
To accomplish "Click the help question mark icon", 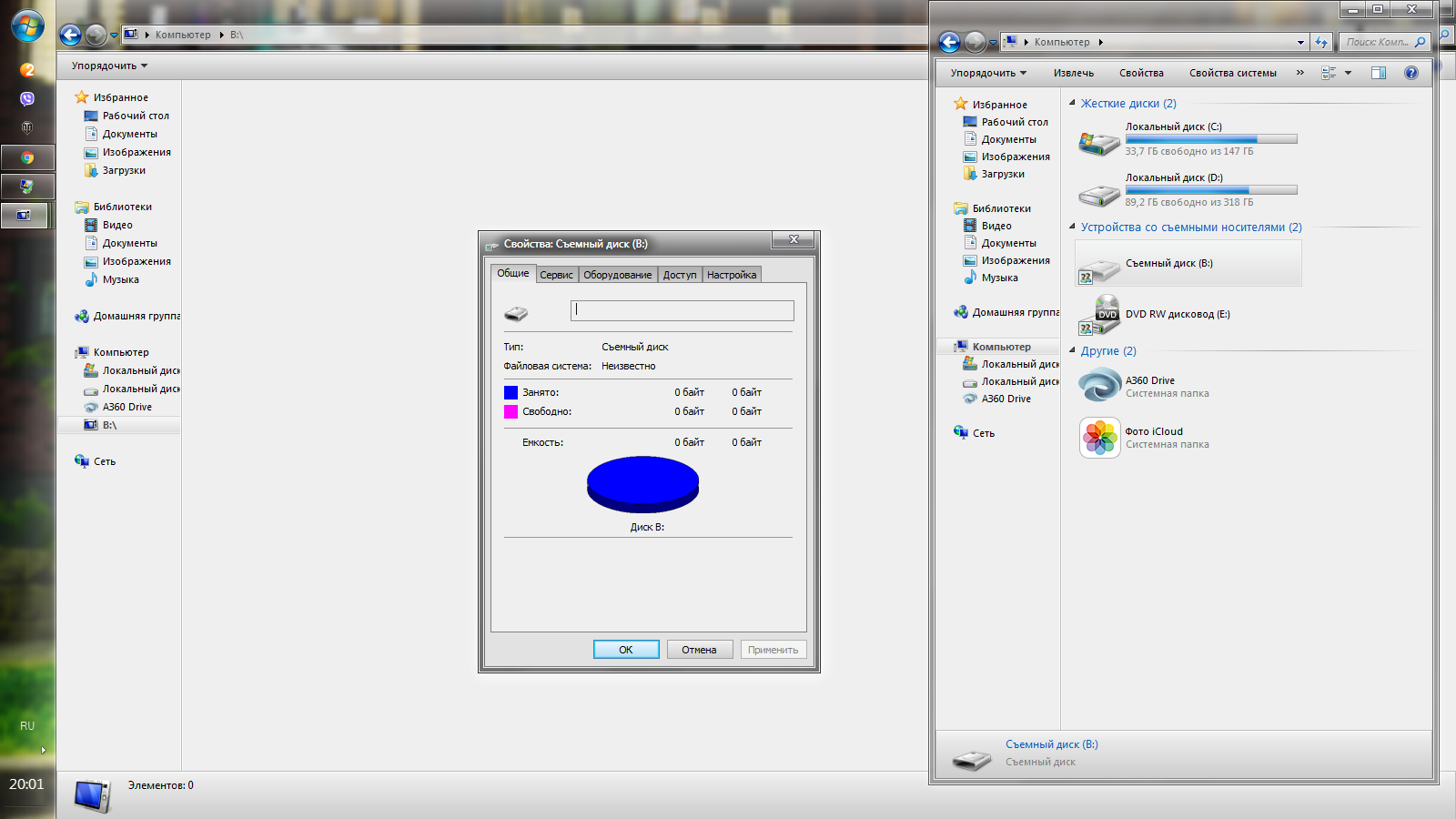I will pyautogui.click(x=1410, y=73).
